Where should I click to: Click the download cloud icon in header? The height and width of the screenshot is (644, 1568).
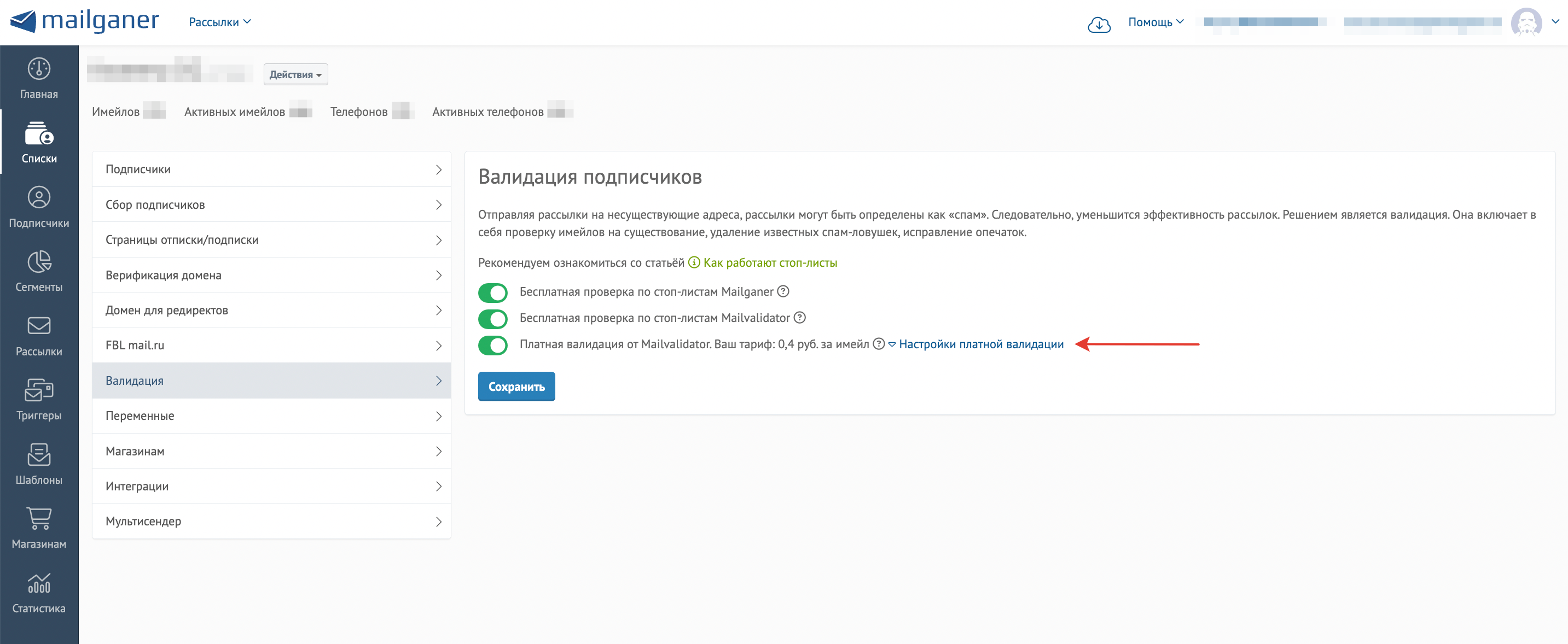click(1099, 23)
